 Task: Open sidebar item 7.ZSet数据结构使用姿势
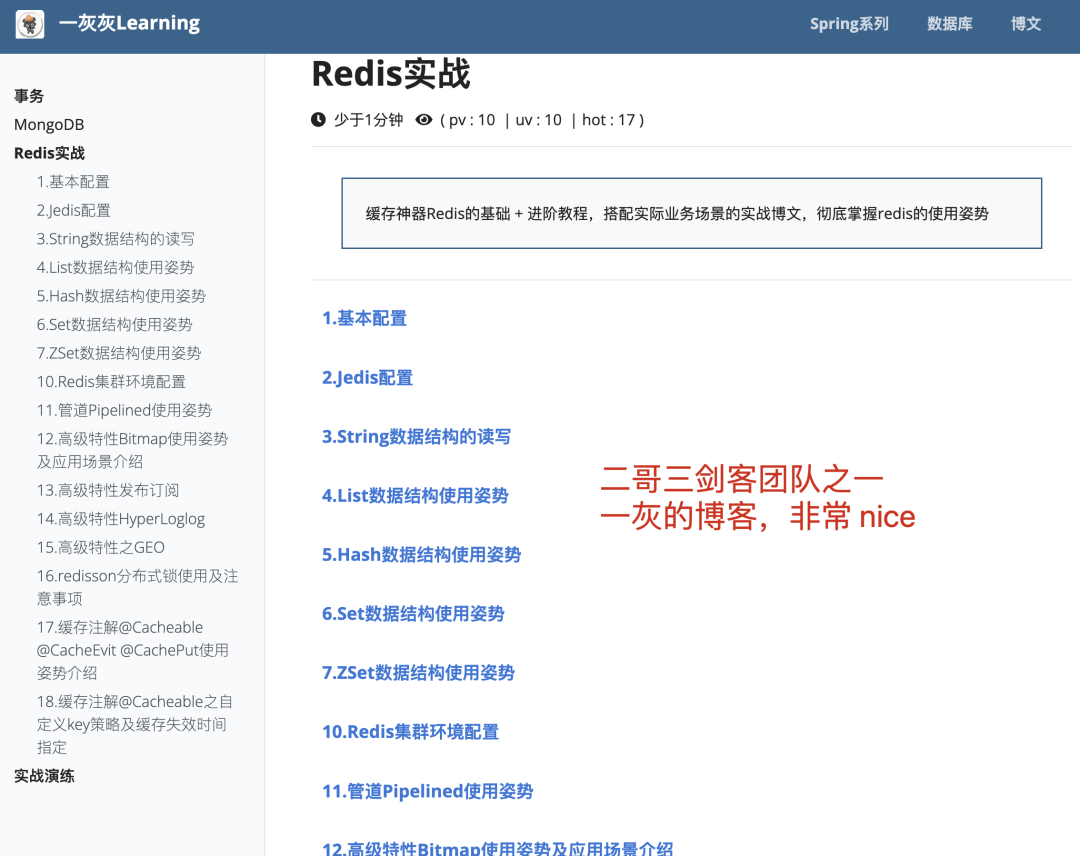coord(118,353)
